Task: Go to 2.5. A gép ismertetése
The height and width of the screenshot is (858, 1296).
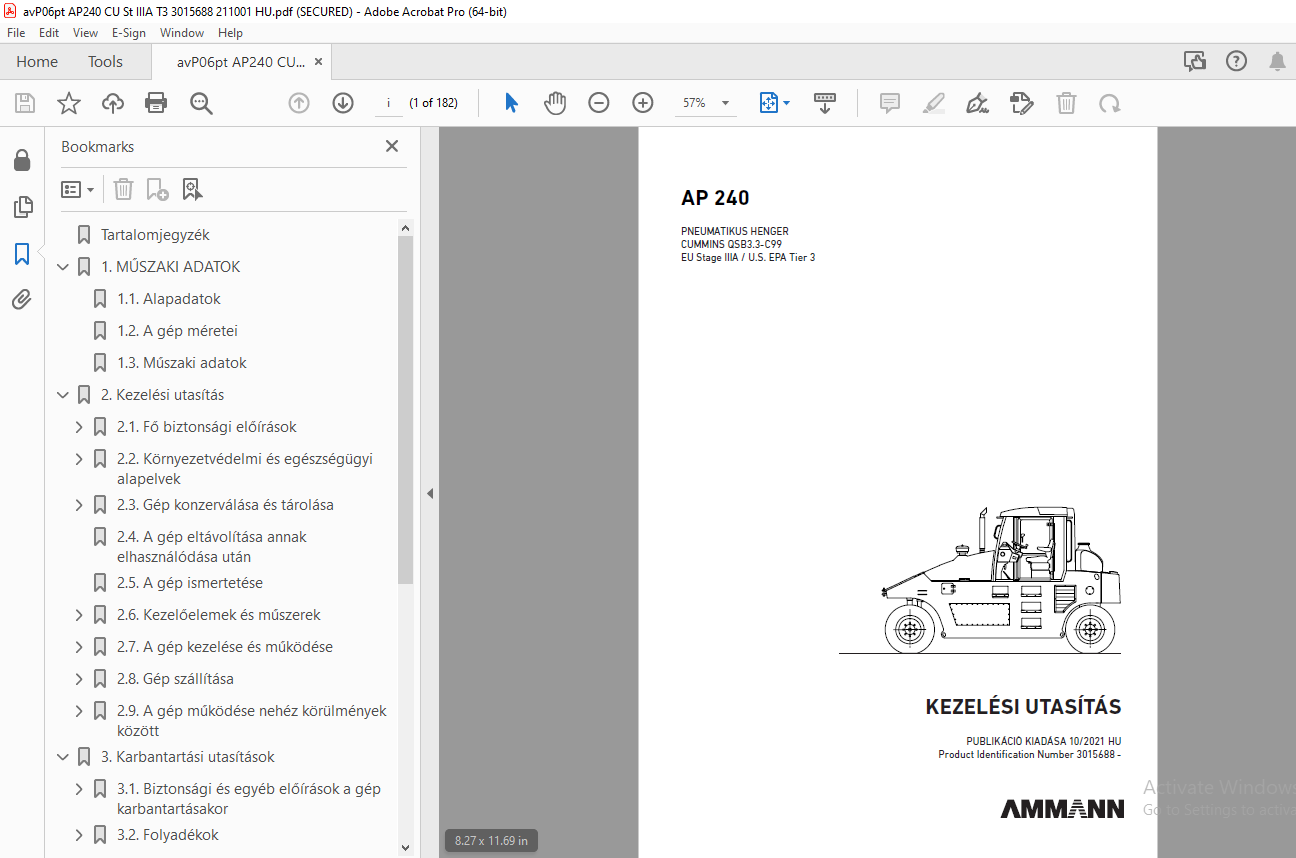Action: click(190, 583)
